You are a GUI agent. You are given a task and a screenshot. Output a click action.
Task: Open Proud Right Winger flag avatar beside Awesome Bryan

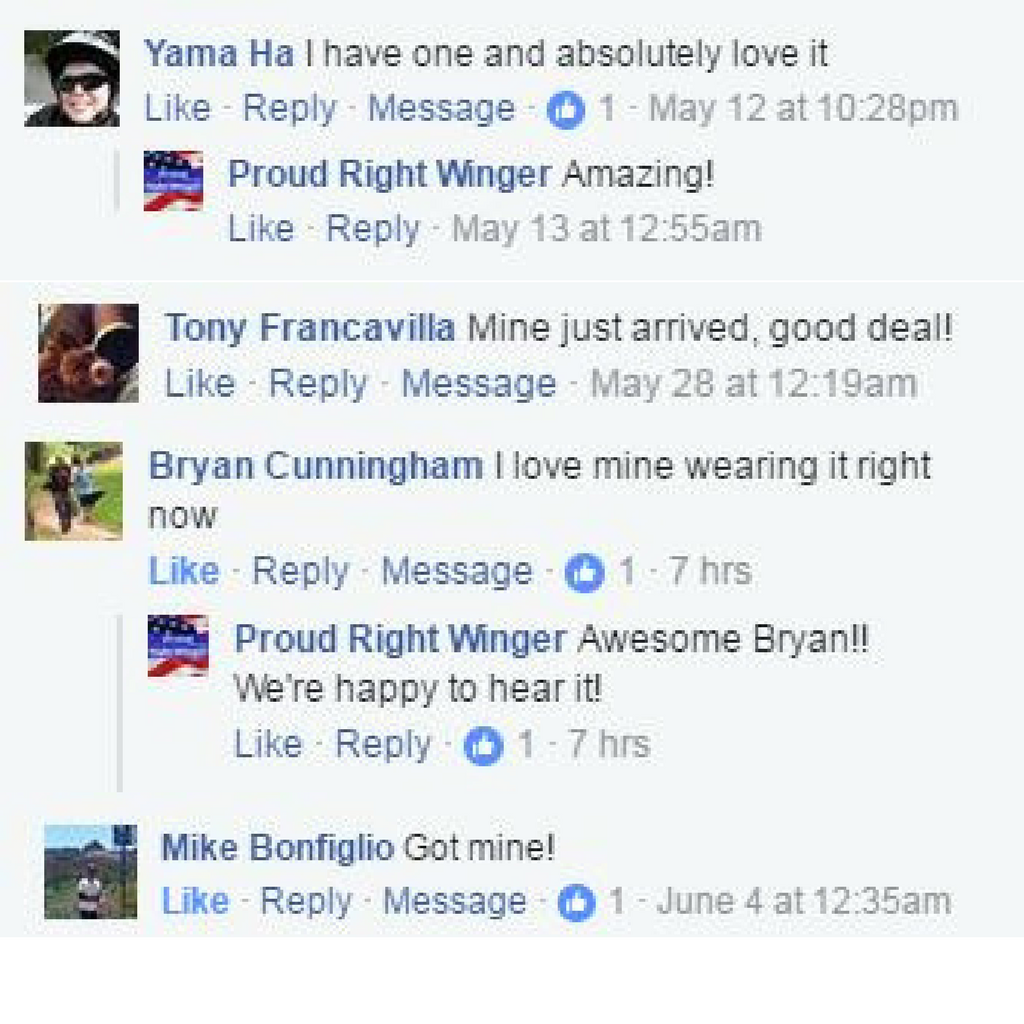click(x=178, y=645)
